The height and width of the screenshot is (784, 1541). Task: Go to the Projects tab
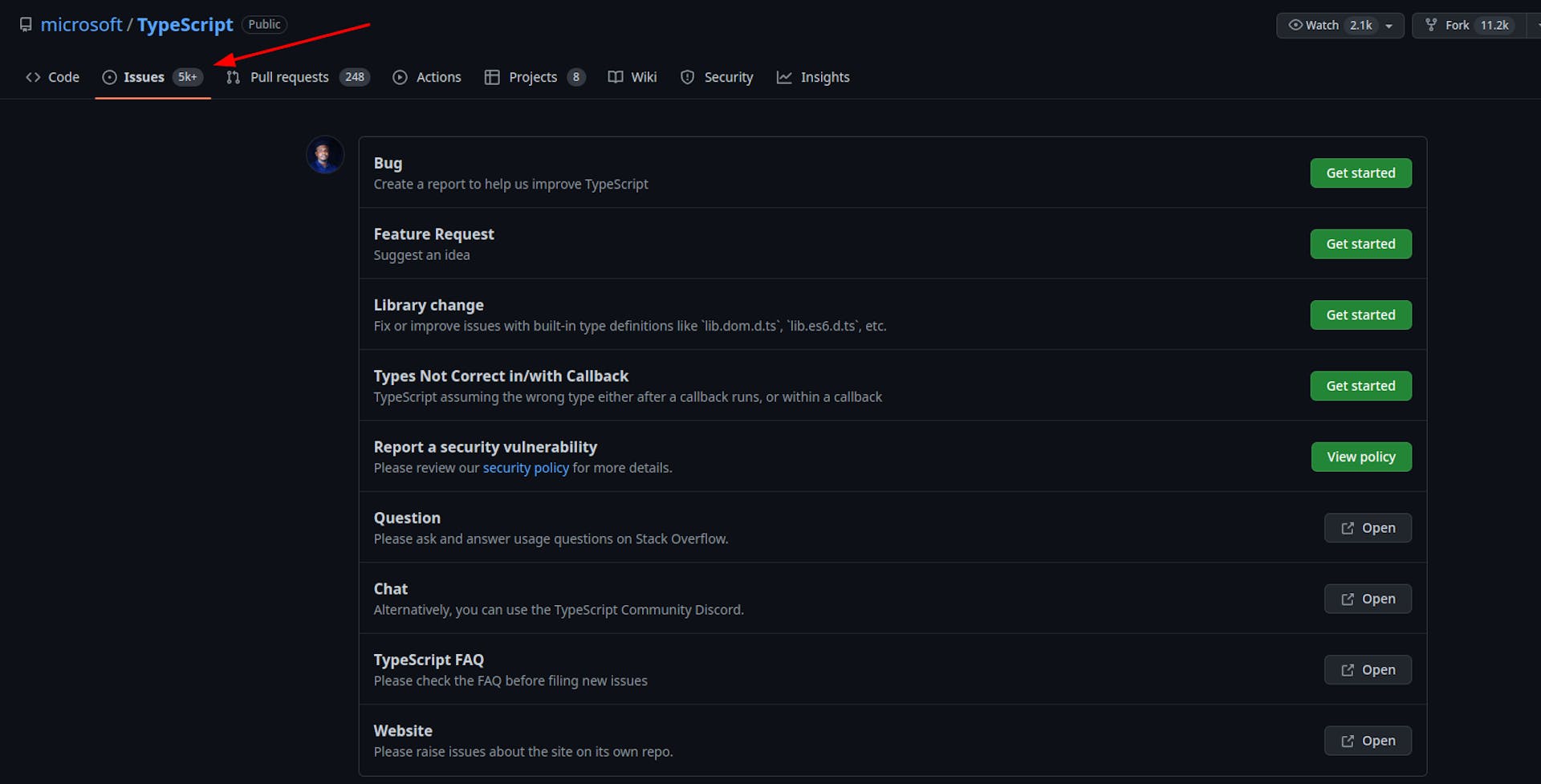(x=534, y=77)
